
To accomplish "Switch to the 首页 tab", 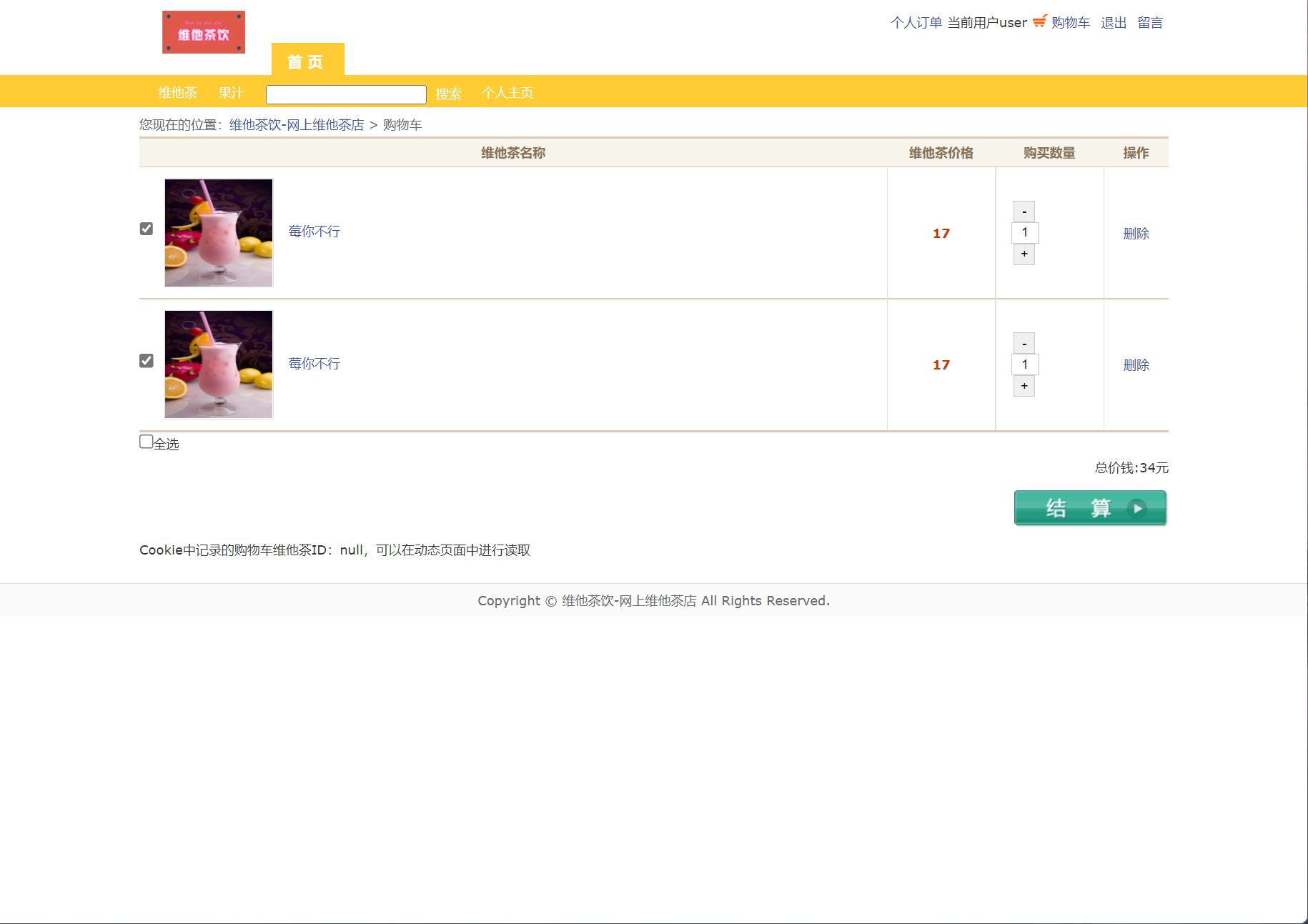I will tap(307, 61).
